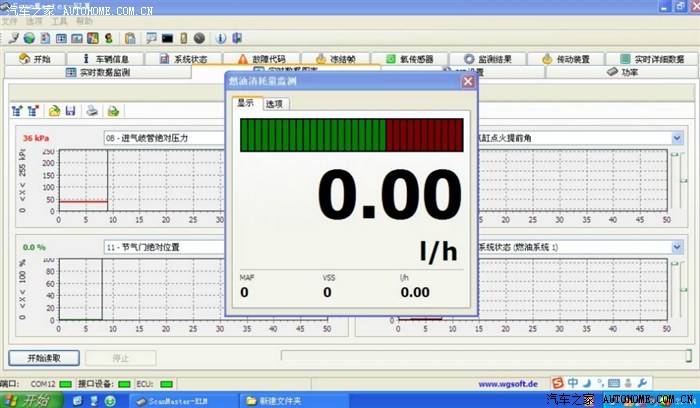Close the fuel consumption monitor dialog

click(467, 82)
